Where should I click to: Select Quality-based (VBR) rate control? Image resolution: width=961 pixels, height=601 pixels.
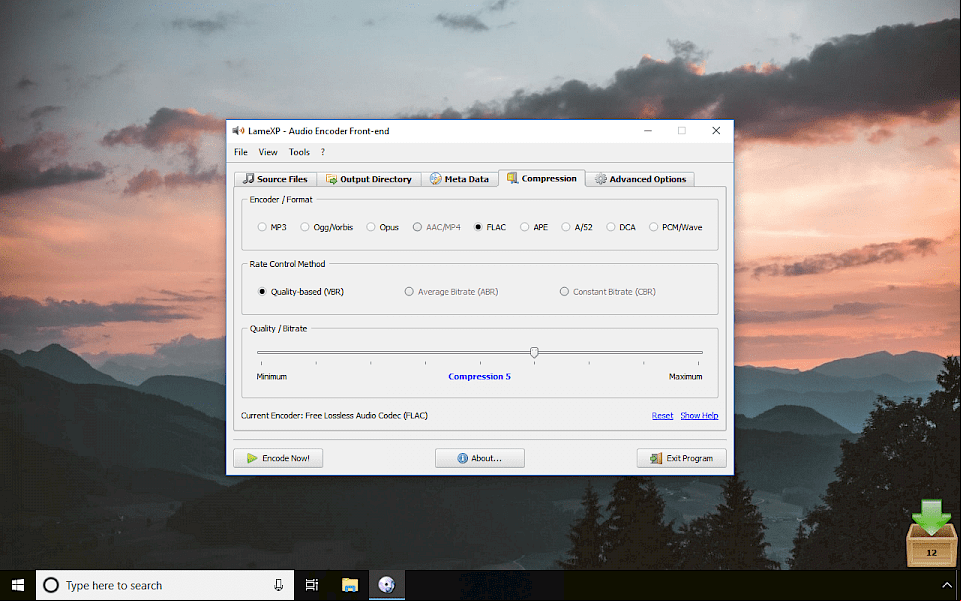[301, 292]
